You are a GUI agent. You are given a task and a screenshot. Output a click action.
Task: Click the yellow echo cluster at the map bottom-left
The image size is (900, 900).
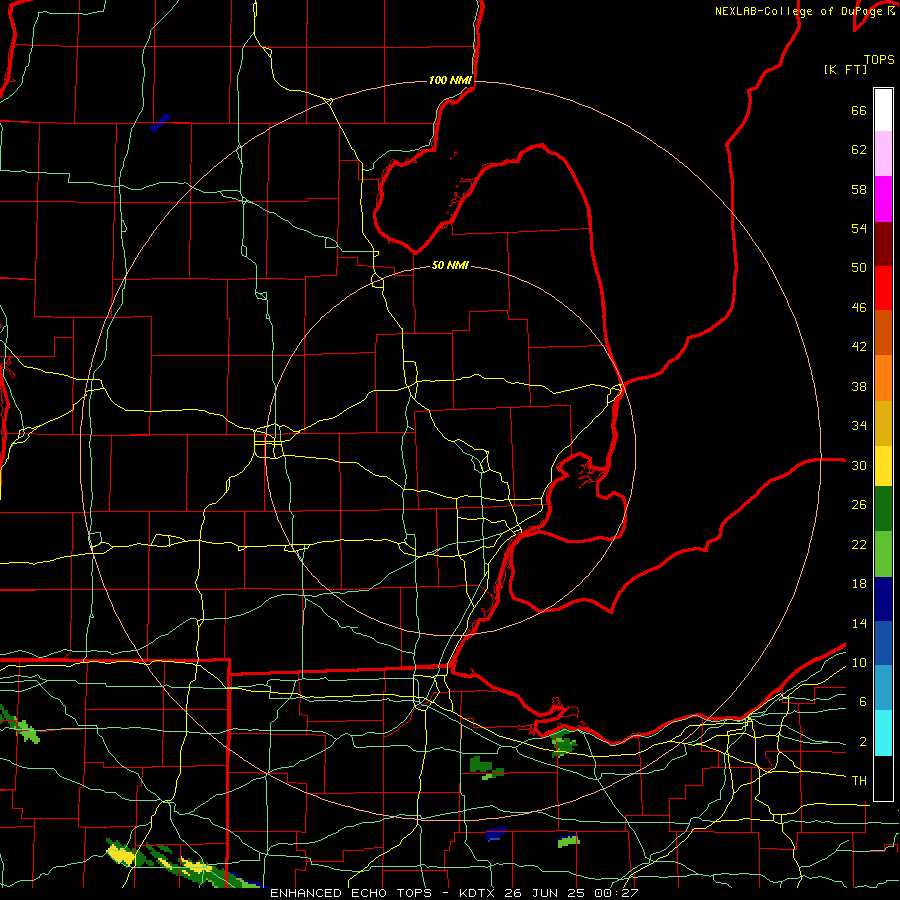pyautogui.click(x=122, y=852)
